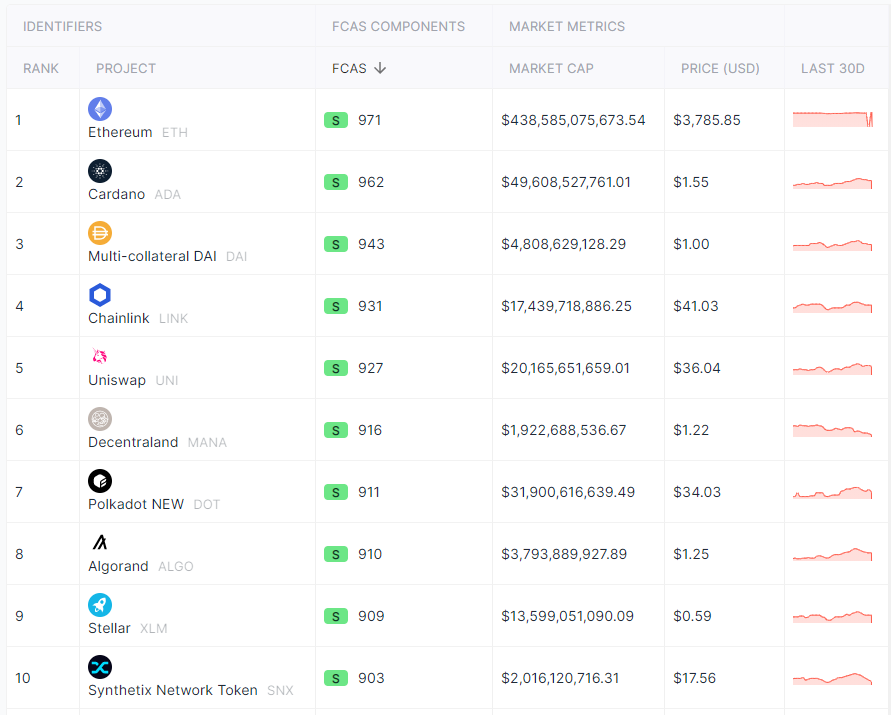Click the Stellar rocket logo icon
The width and height of the screenshot is (891, 715).
click(100, 605)
